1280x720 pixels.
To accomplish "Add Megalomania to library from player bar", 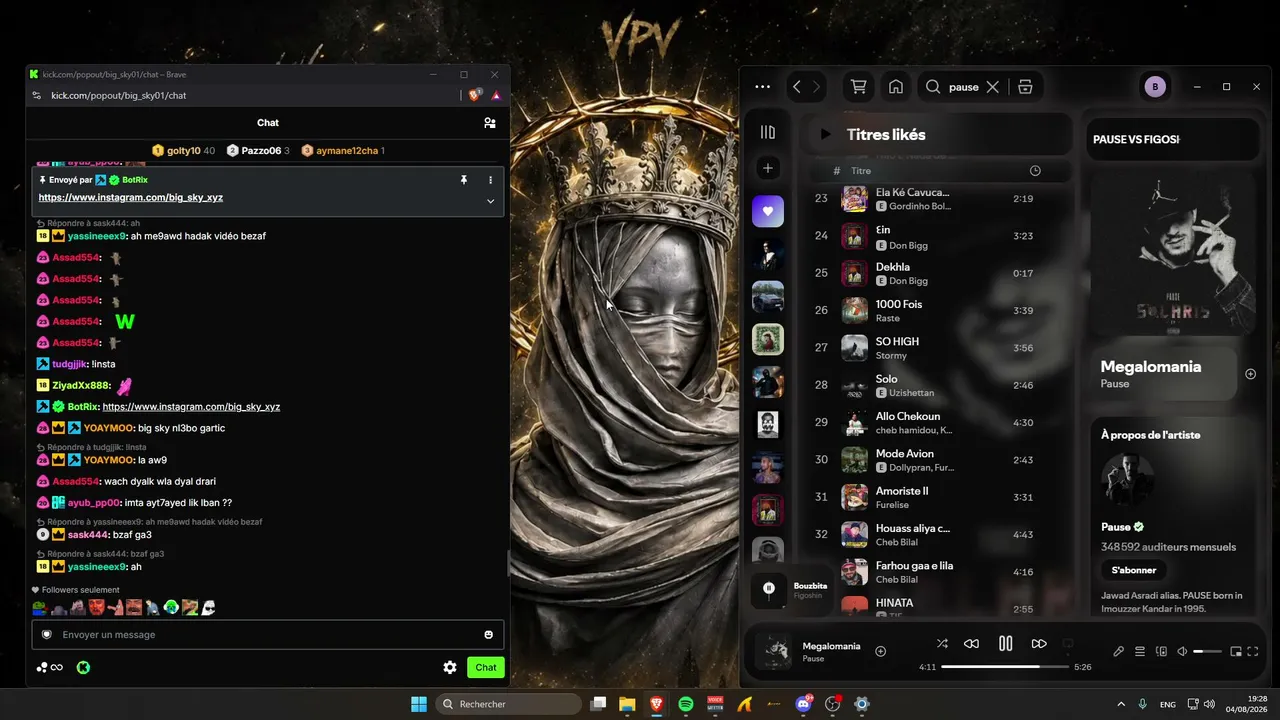I will point(881,651).
